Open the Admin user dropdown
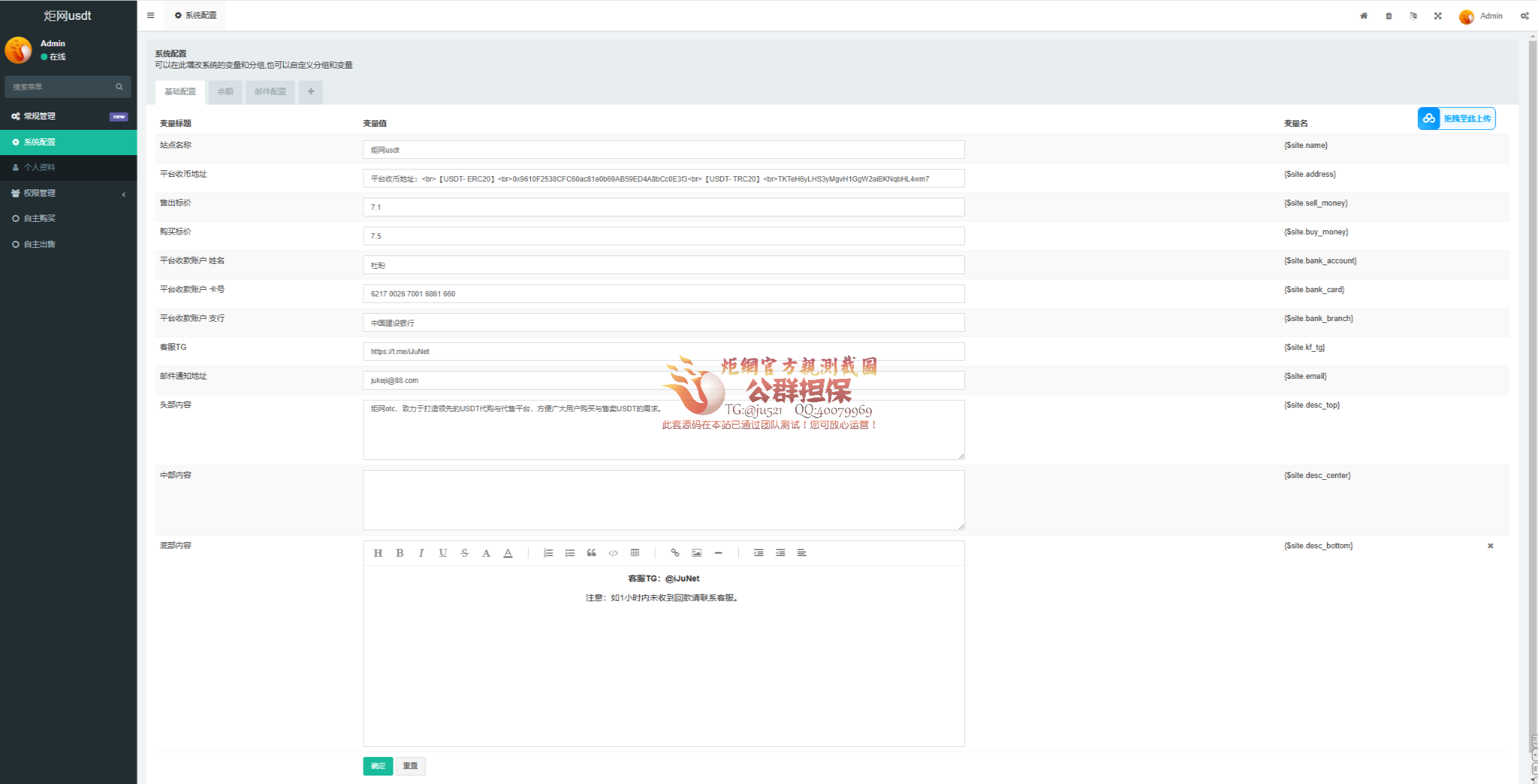1538x784 pixels. click(1481, 16)
